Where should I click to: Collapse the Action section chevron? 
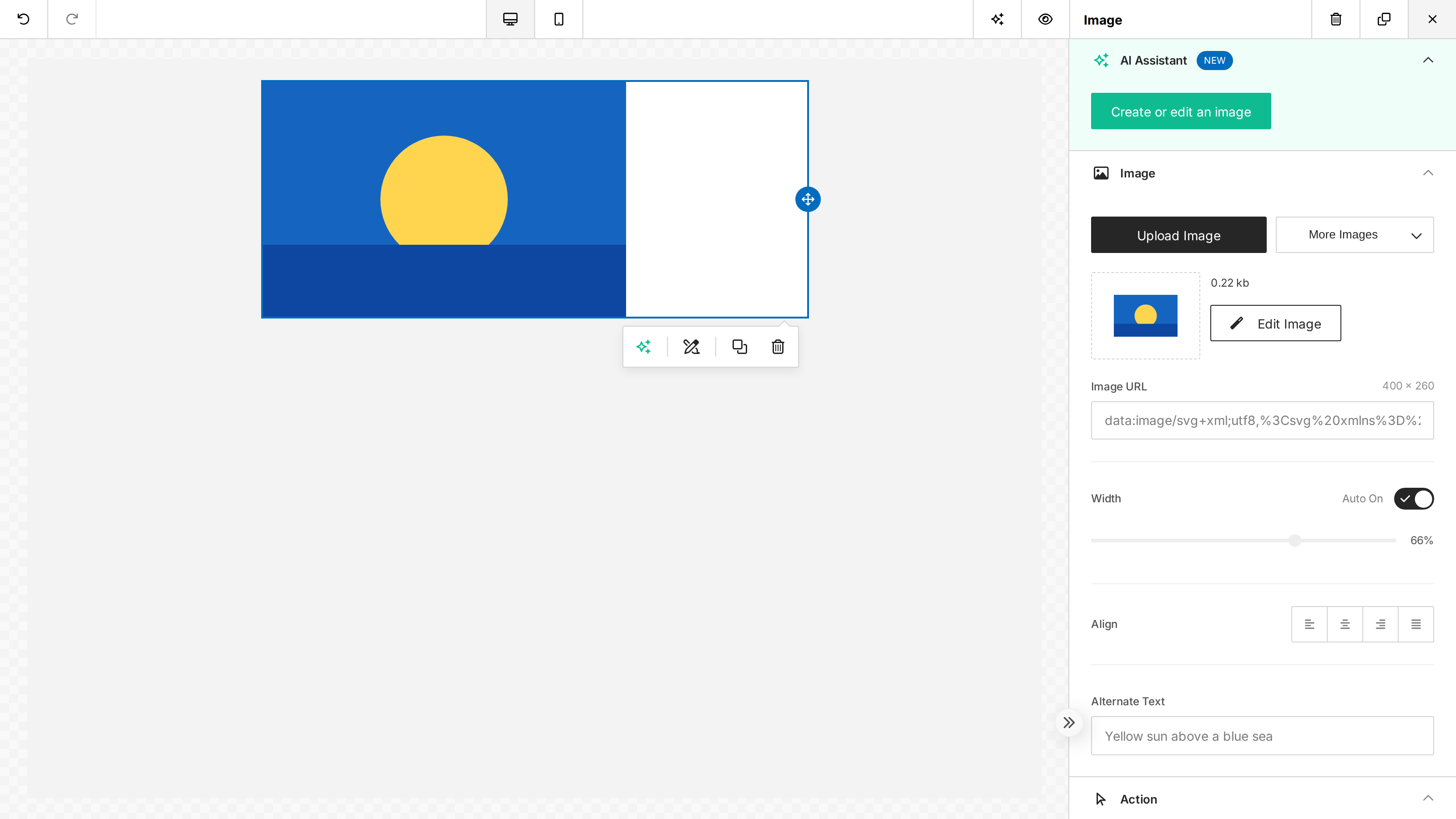pos(1428,798)
